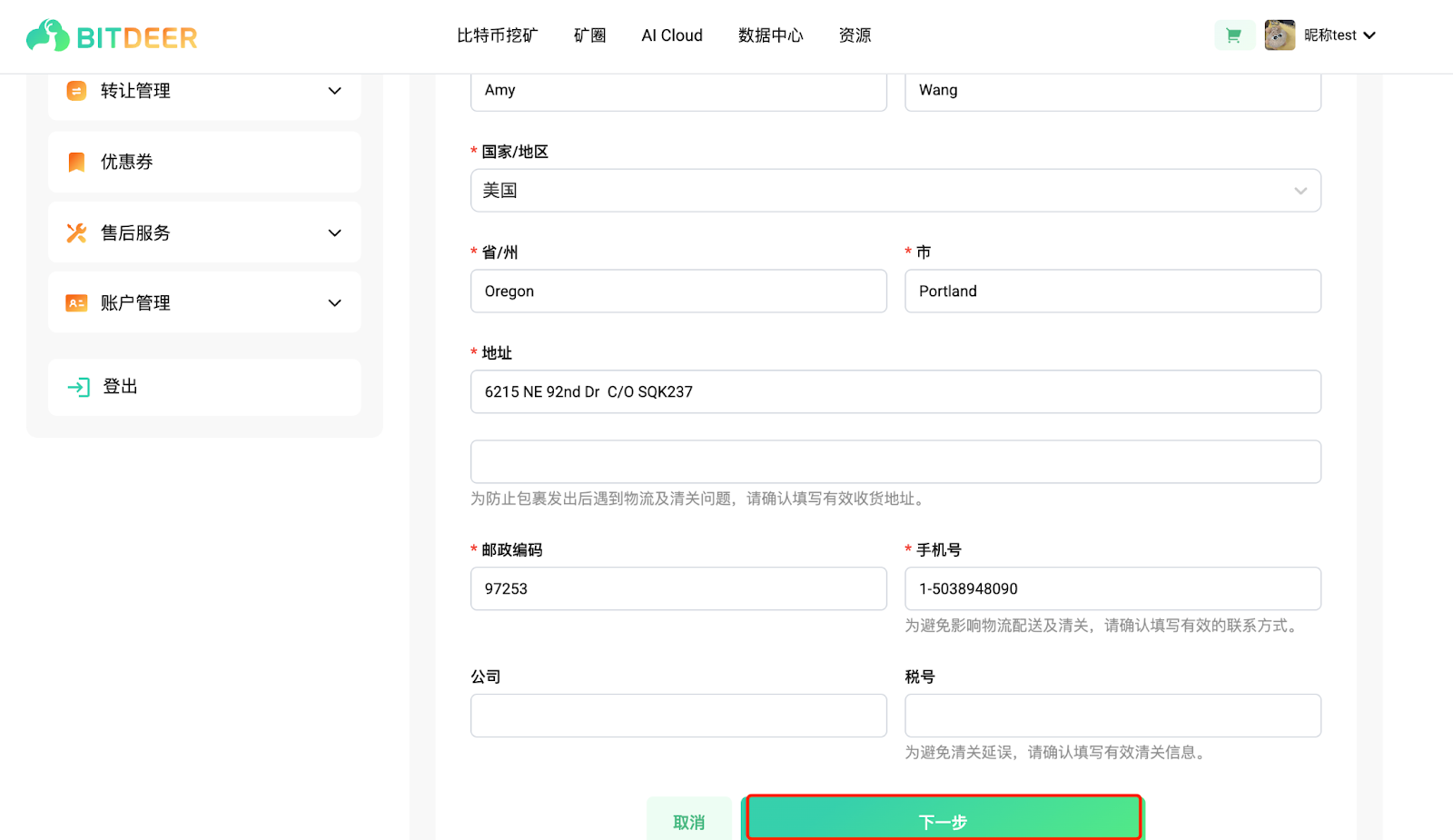Click the 省/州 field with Oregon
This screenshot has width=1453, height=840.
(678, 291)
